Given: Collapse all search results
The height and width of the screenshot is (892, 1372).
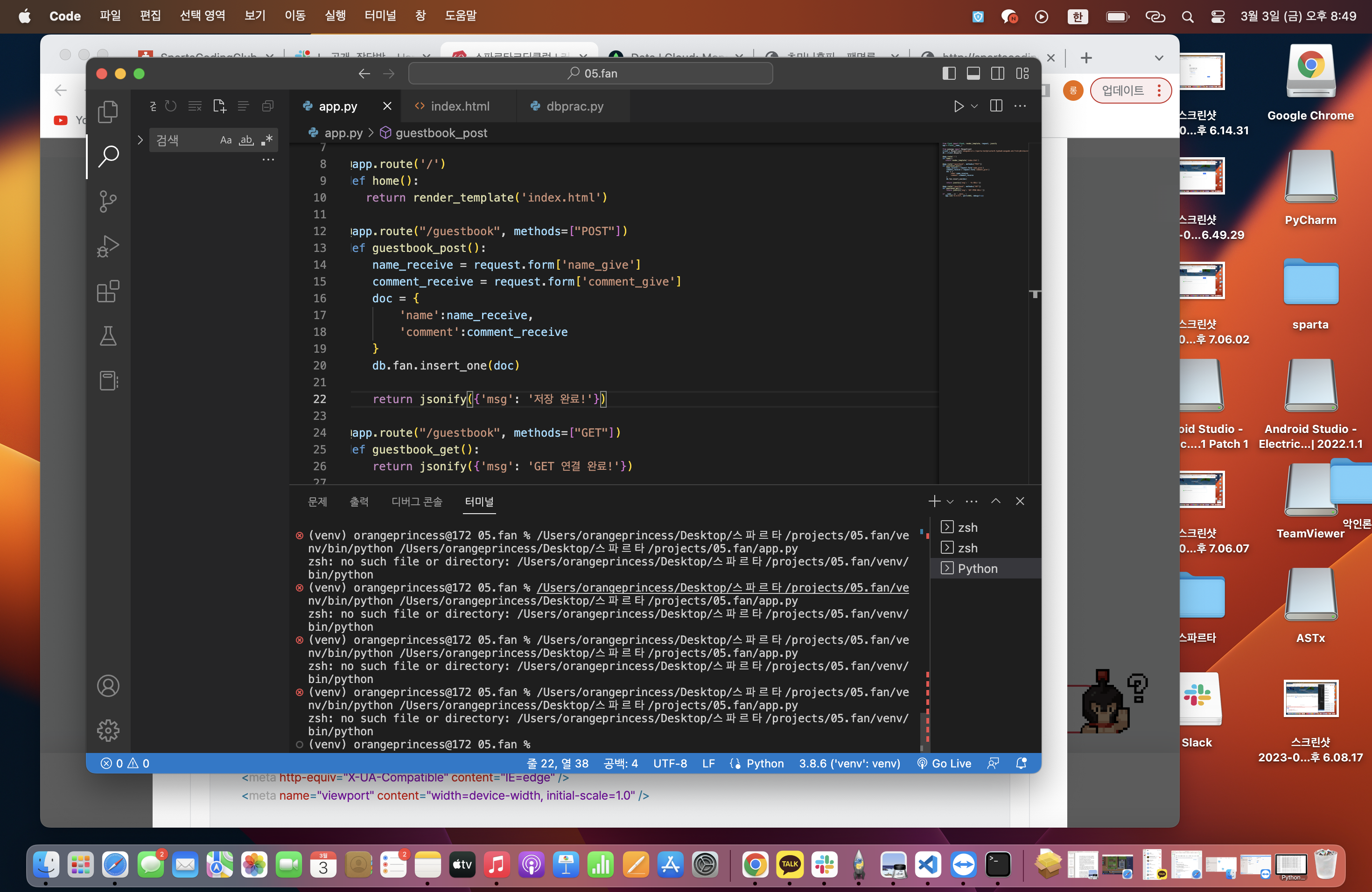Looking at the screenshot, I should click(x=267, y=106).
